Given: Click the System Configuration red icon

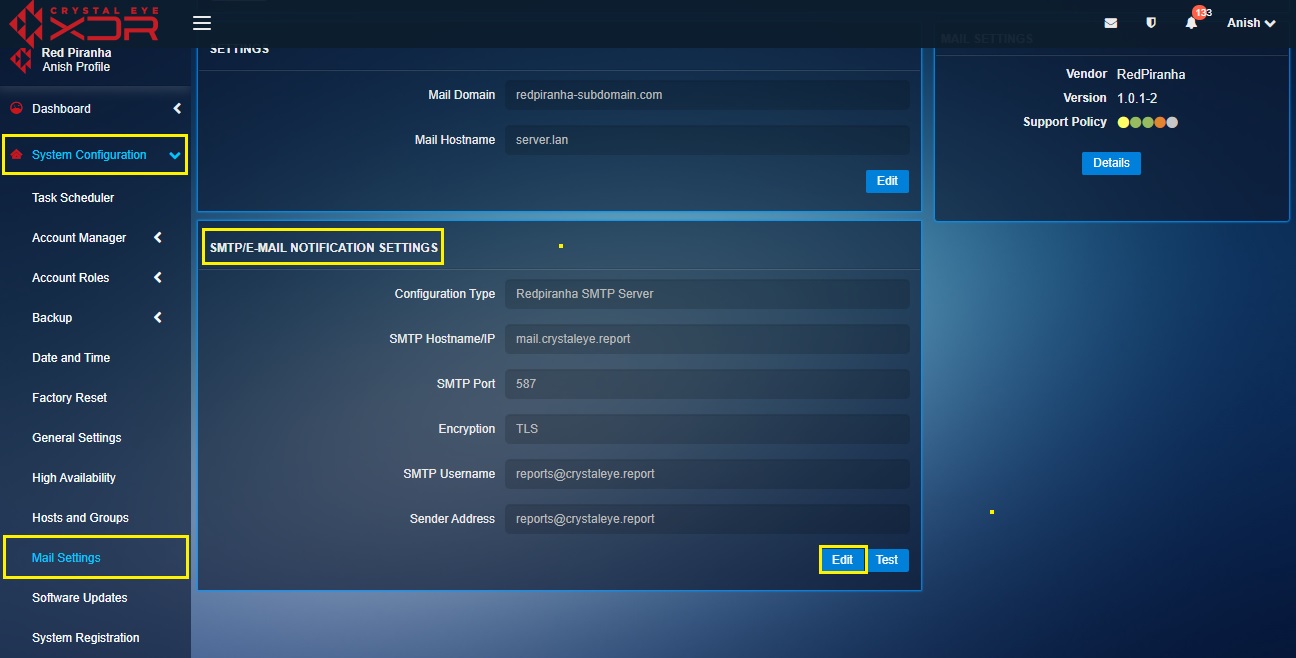Looking at the screenshot, I should [x=16, y=155].
